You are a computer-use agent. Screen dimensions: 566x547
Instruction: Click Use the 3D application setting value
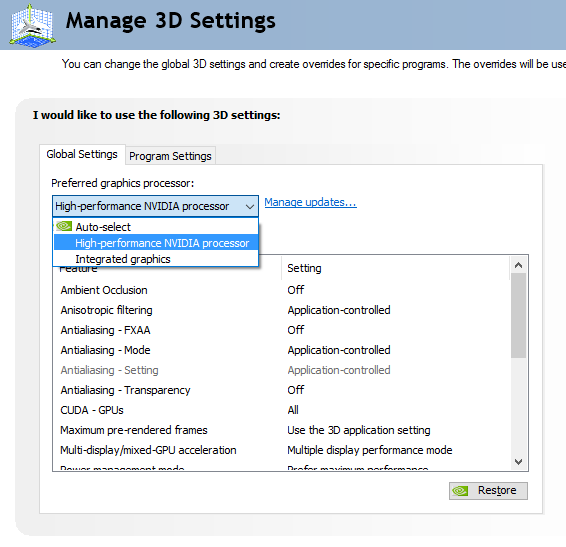pos(359,430)
